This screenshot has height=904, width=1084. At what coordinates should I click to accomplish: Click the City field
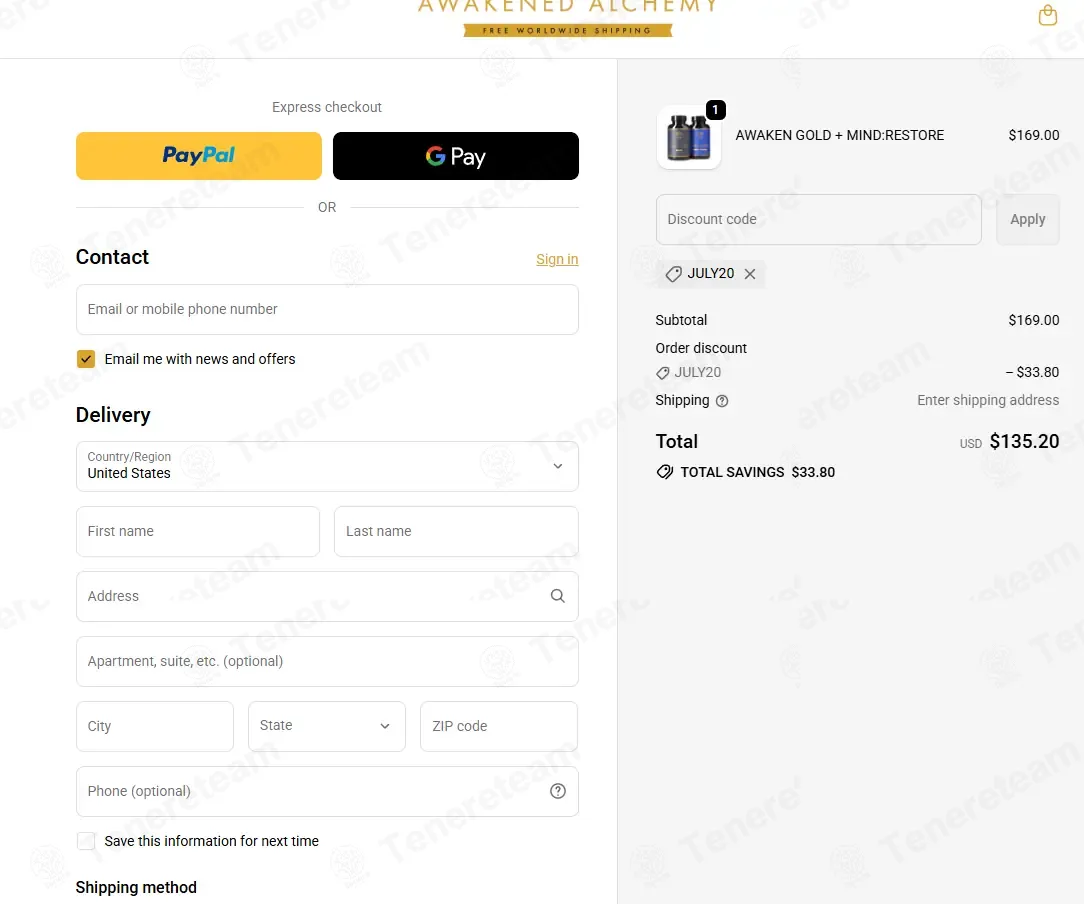(x=155, y=726)
